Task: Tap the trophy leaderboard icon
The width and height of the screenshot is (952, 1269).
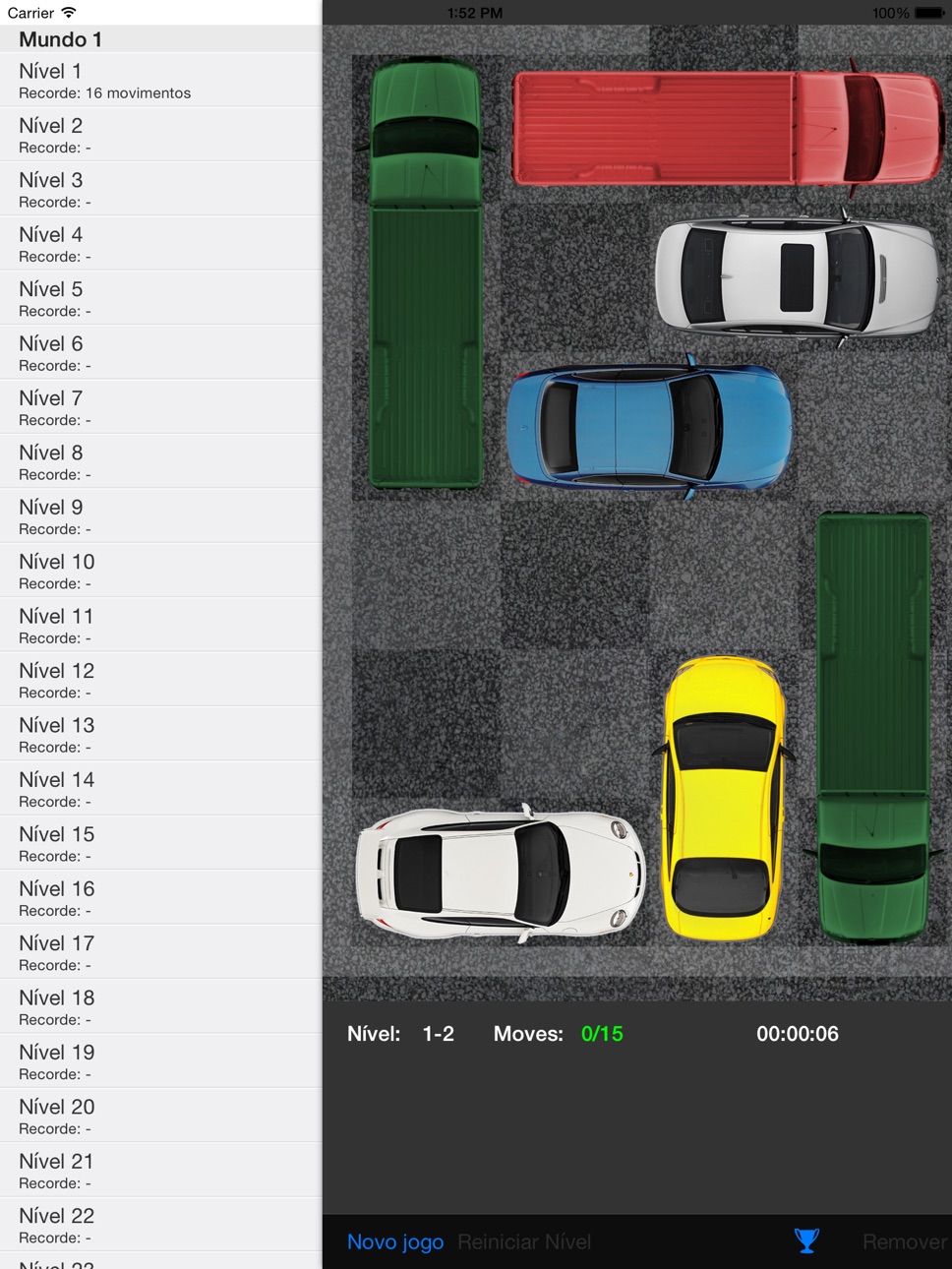Action: point(806,1241)
